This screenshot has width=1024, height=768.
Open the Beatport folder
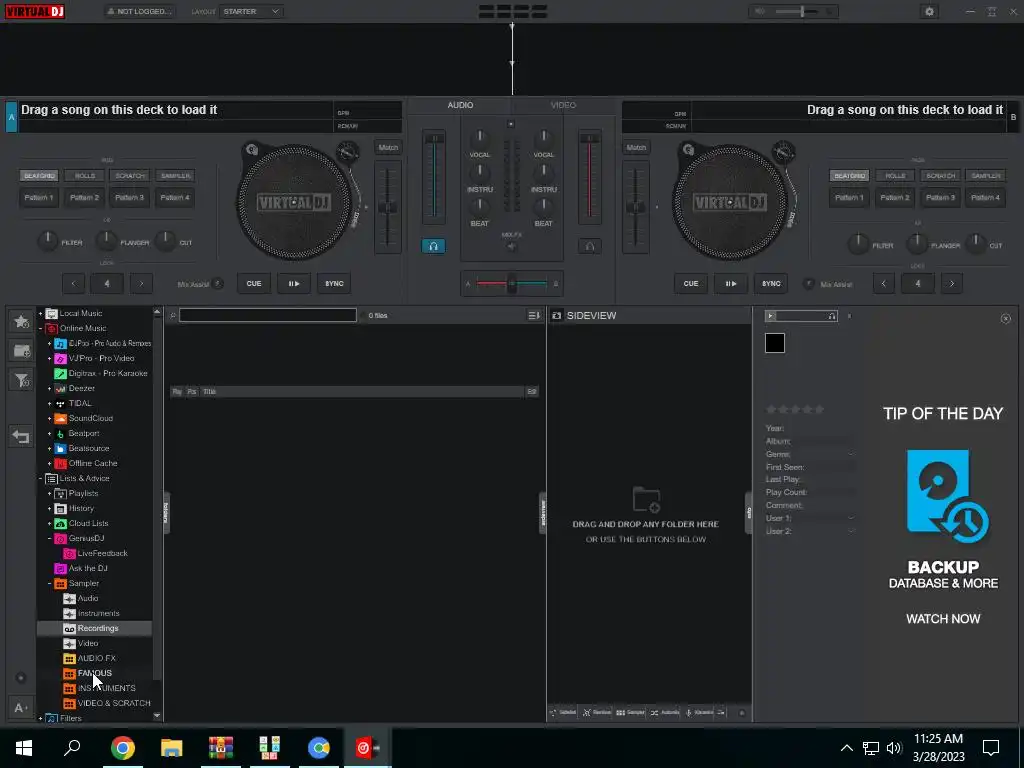tap(84, 433)
